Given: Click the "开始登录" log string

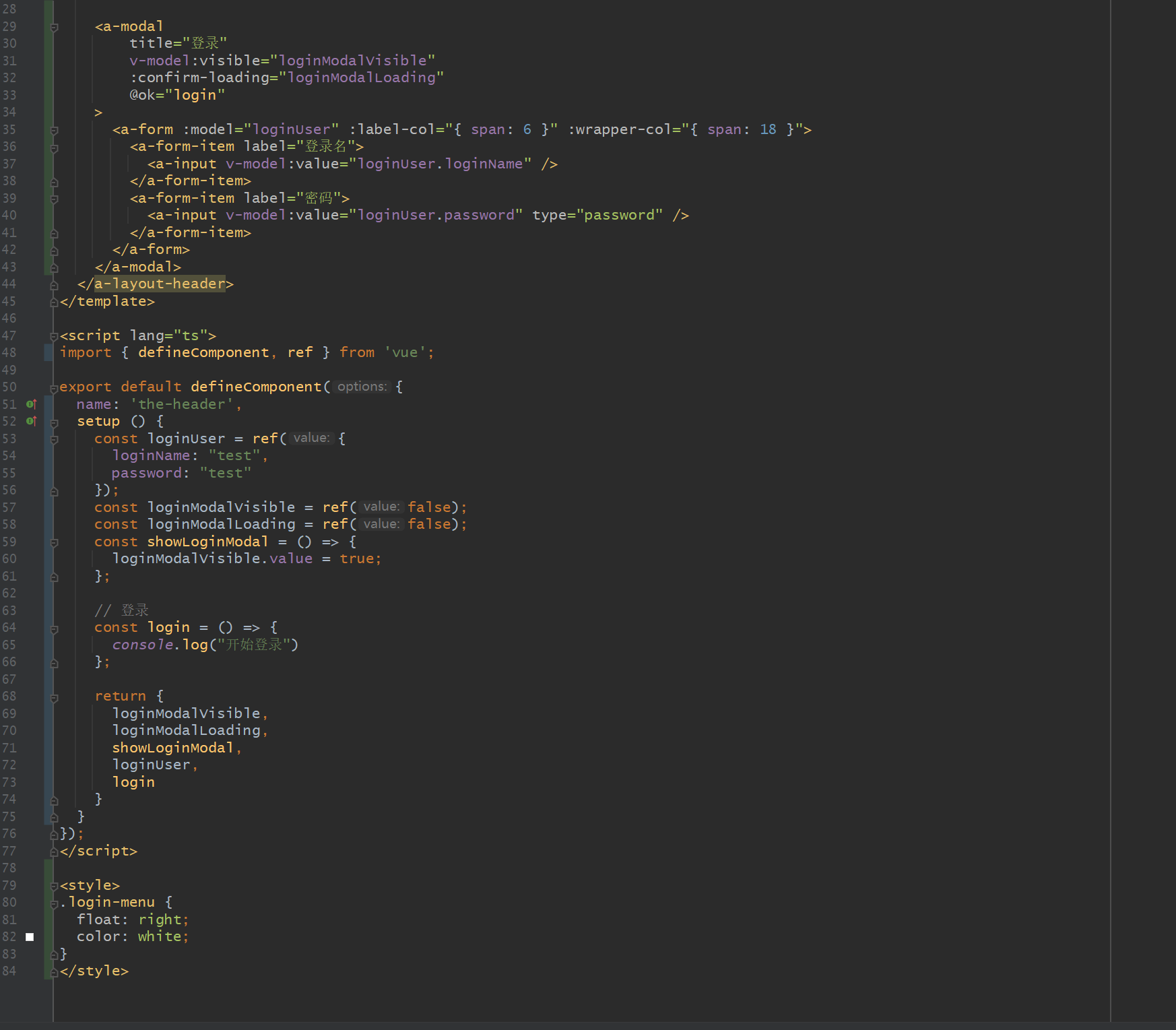Looking at the screenshot, I should pyautogui.click(x=254, y=645).
